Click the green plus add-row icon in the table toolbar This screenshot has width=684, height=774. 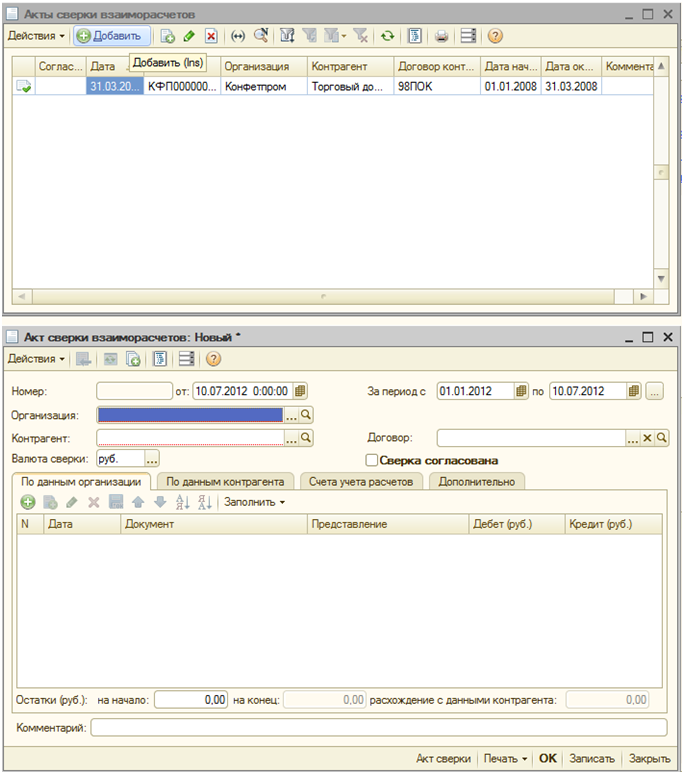tap(28, 502)
